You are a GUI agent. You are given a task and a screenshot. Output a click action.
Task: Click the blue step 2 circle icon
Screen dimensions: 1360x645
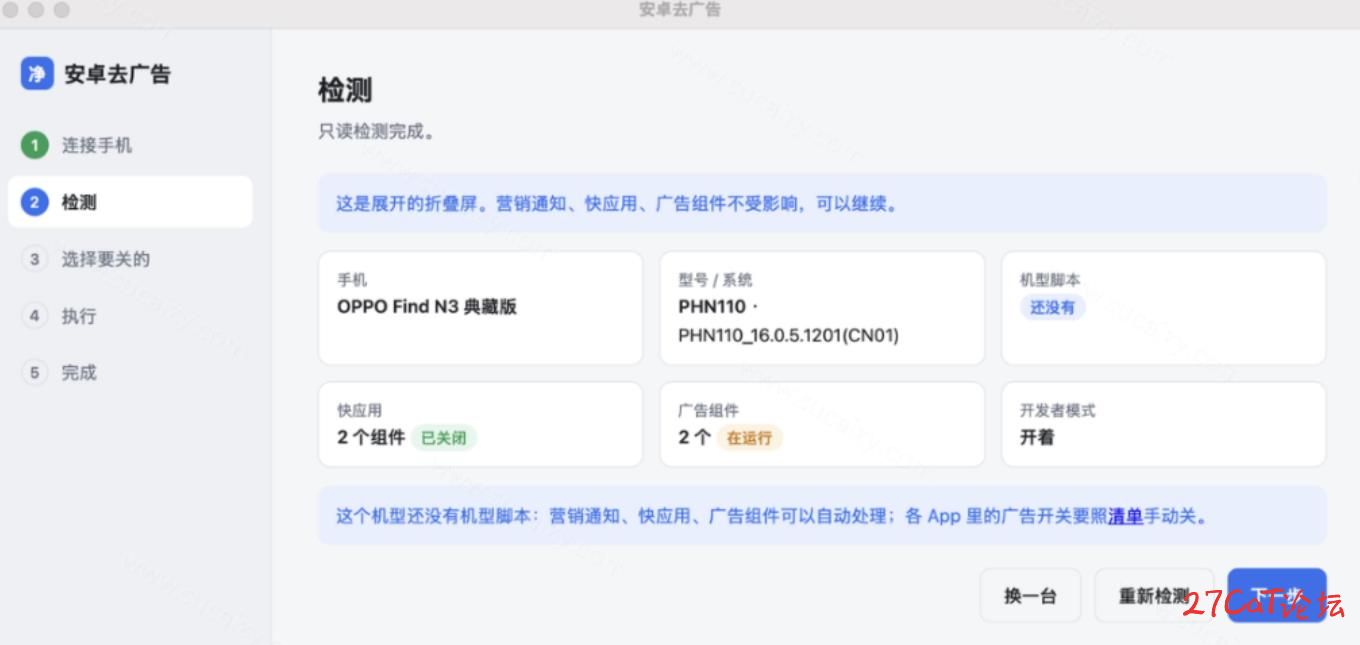(x=34, y=202)
